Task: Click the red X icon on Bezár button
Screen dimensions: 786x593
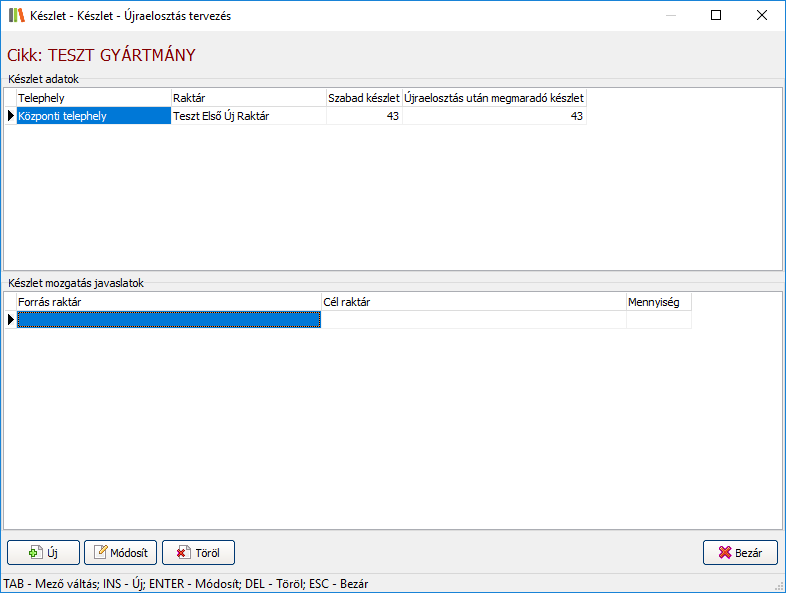Action: (x=724, y=553)
